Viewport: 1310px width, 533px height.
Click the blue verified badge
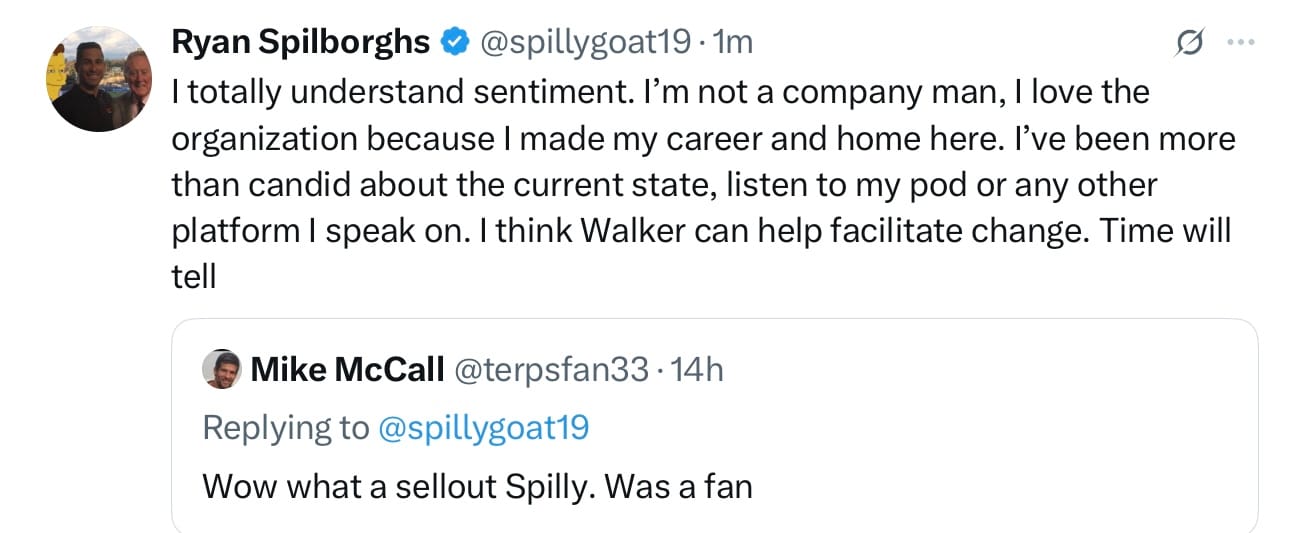[x=456, y=42]
